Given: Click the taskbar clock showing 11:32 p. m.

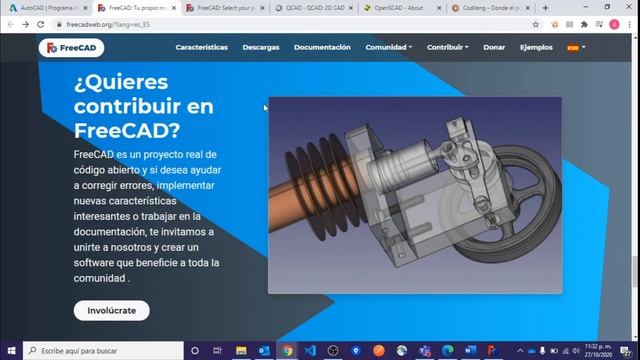Looking at the screenshot, I should (598, 351).
